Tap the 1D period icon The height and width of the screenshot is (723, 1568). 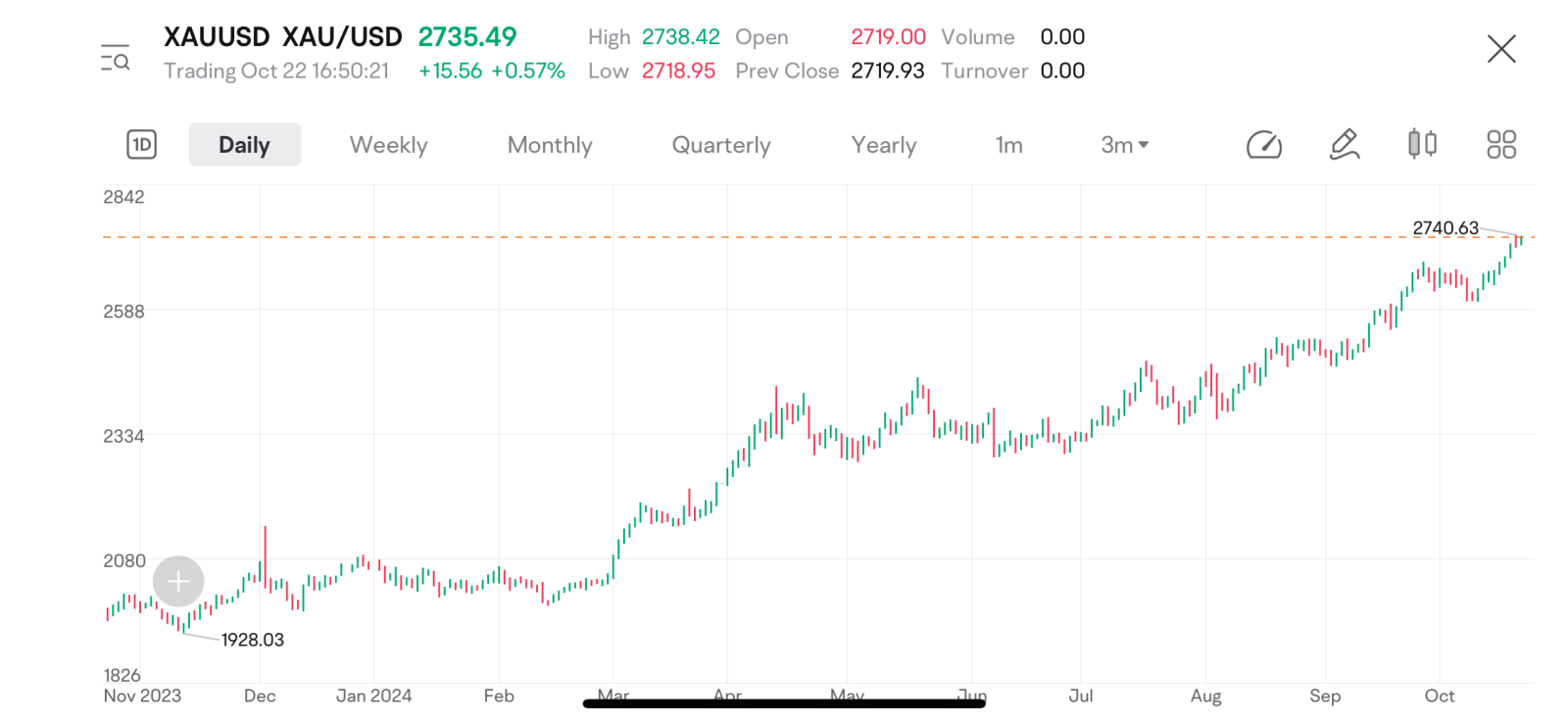[142, 145]
